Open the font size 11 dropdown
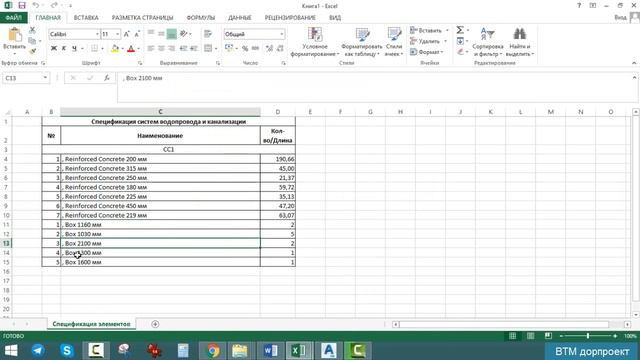 [118, 34]
